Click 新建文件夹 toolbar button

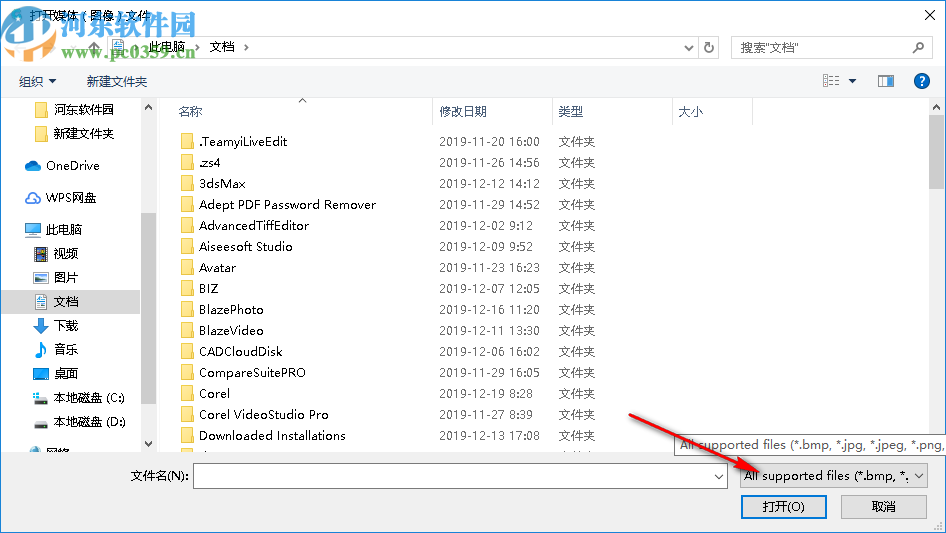[x=116, y=81]
